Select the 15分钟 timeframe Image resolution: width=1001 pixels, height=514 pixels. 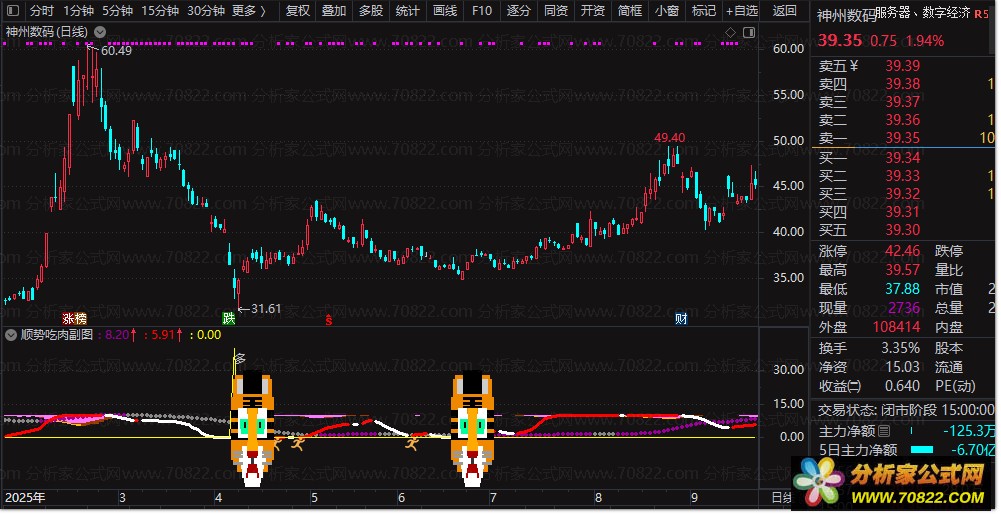(x=160, y=11)
